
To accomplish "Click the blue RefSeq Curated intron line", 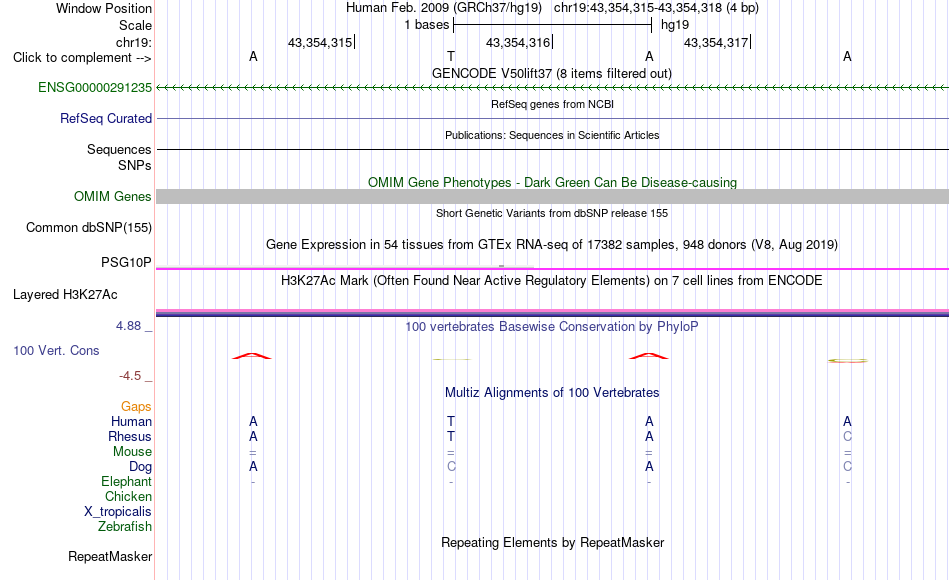I will point(552,118).
